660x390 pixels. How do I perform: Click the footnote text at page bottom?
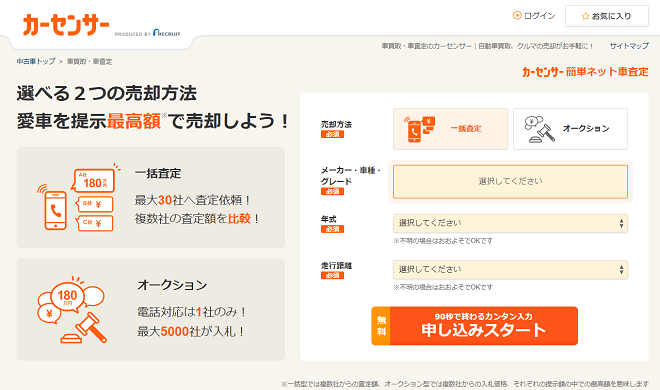465,384
